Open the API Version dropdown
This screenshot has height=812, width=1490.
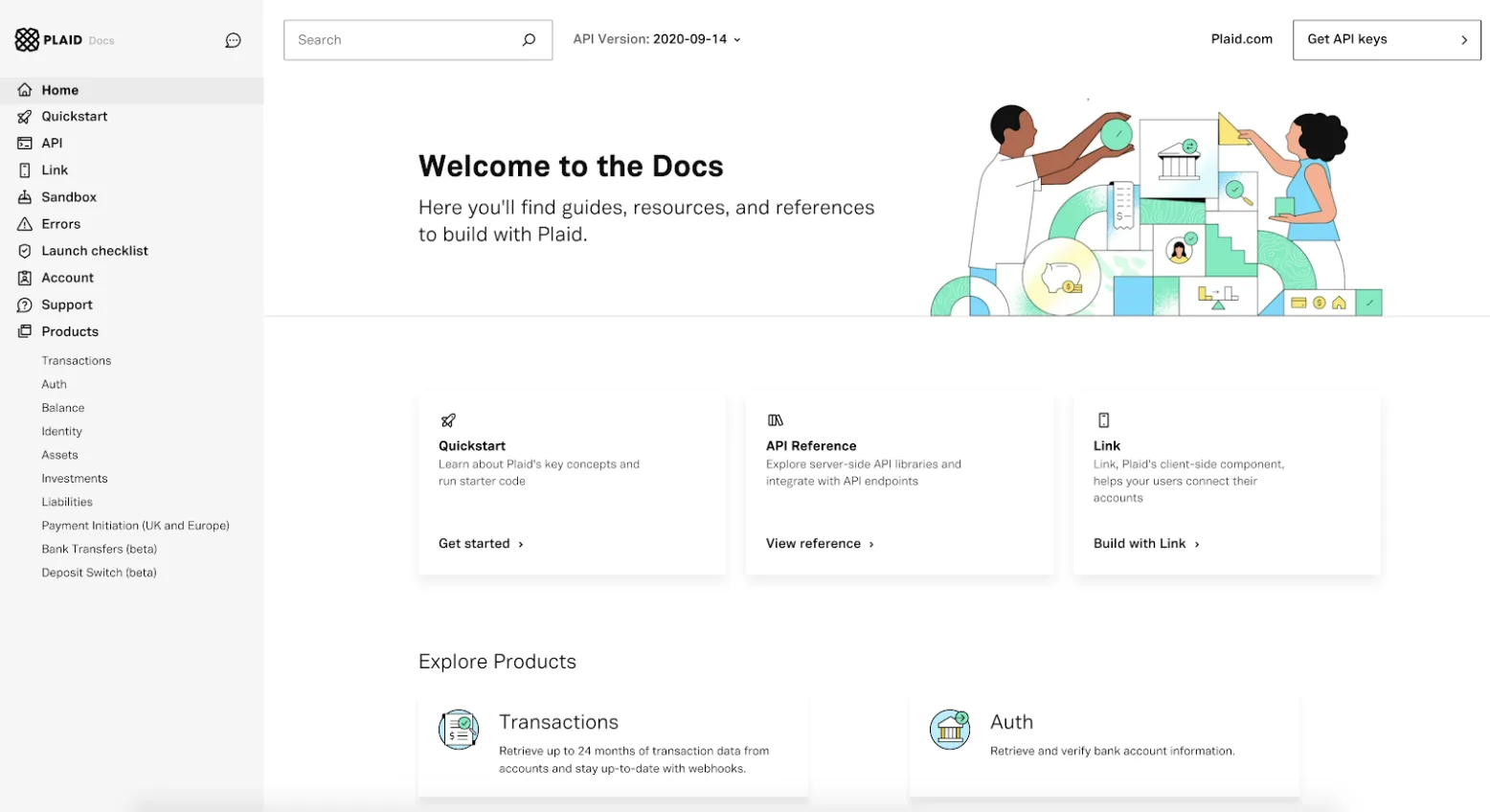pos(657,39)
